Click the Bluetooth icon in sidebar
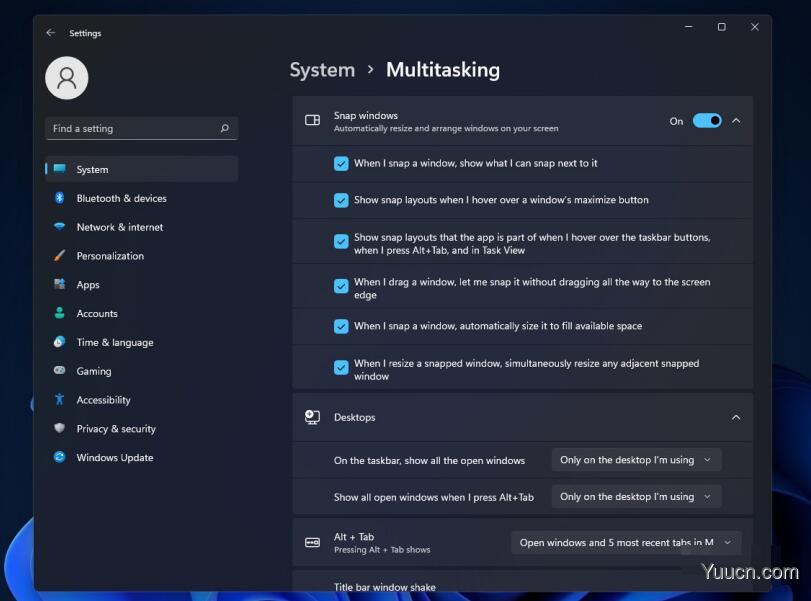This screenshot has width=811, height=601. tap(59, 198)
